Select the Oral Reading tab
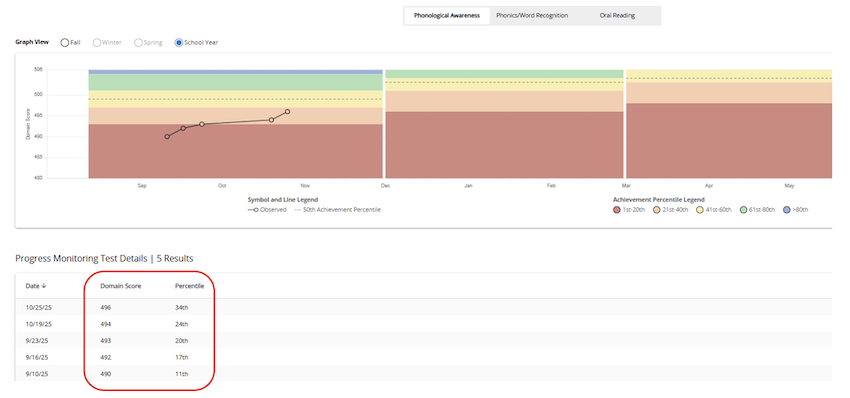The image size is (850, 398). coord(617,16)
